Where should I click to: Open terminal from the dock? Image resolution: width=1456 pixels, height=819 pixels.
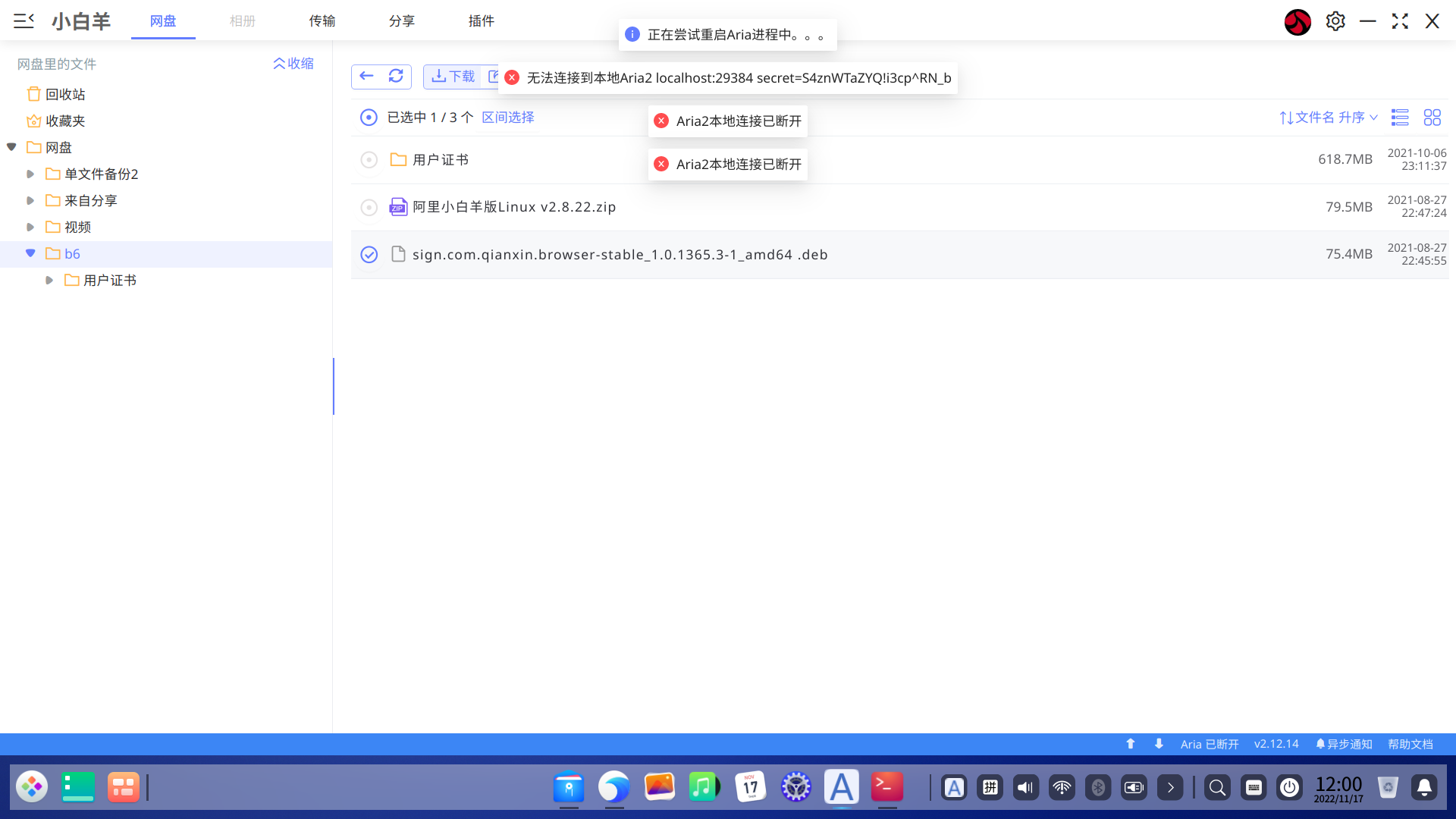(x=886, y=787)
